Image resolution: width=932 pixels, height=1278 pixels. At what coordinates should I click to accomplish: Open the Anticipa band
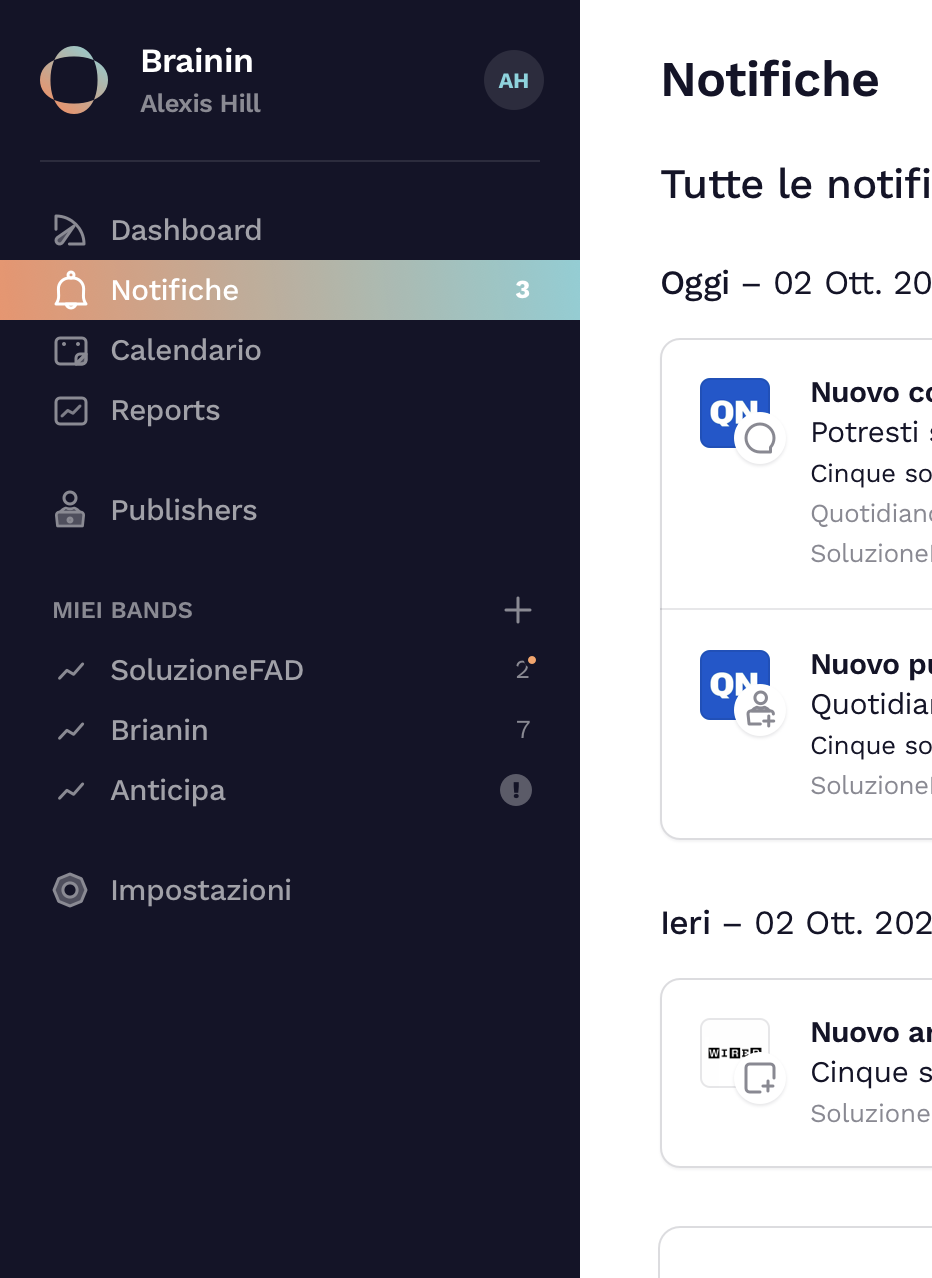coord(168,790)
